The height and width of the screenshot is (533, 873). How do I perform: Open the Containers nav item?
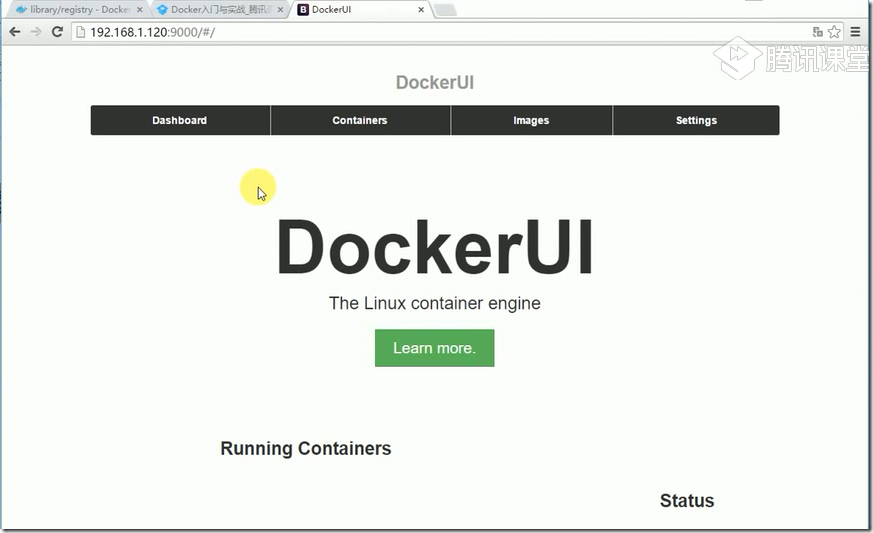(360, 120)
